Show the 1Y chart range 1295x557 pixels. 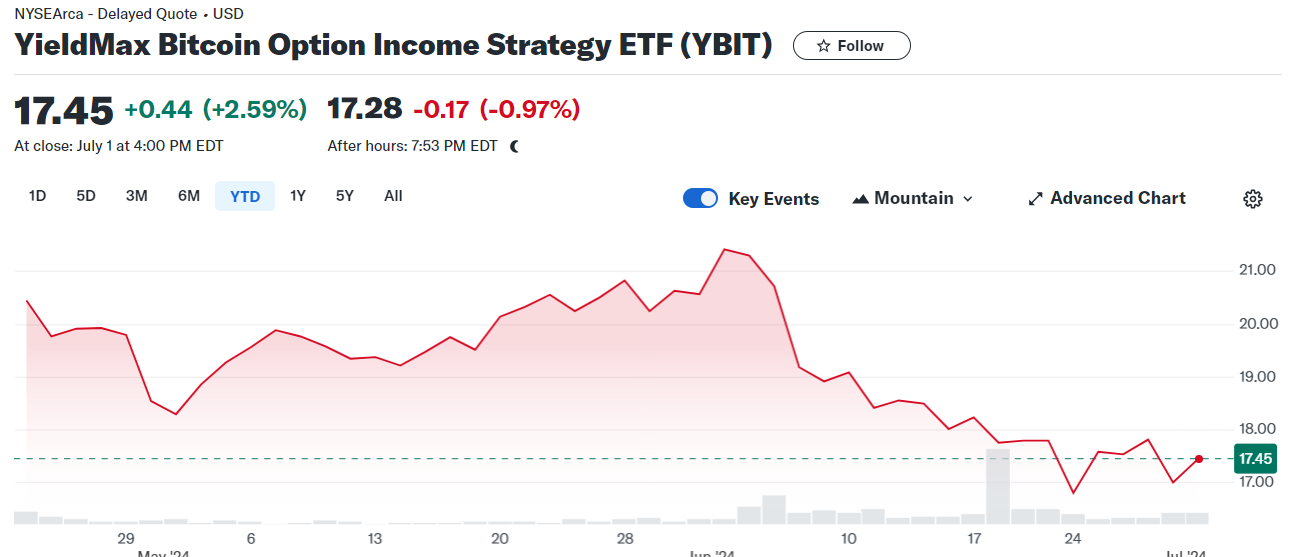[x=298, y=196]
